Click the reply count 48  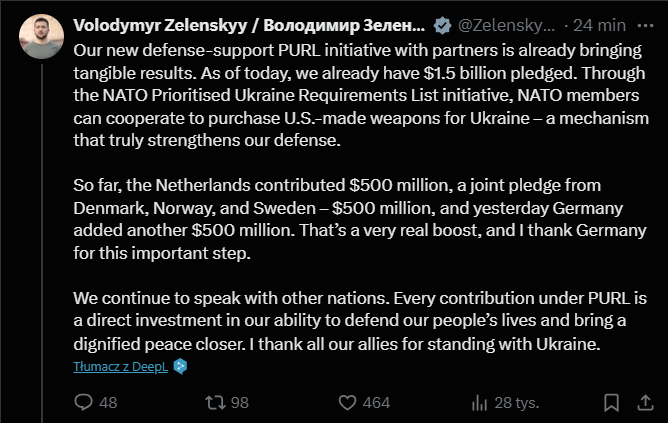(108, 402)
